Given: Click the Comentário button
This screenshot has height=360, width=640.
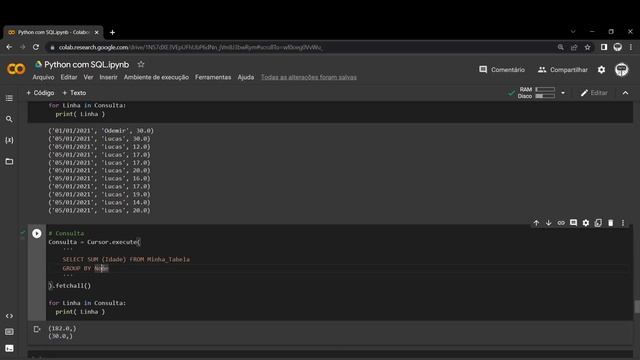Looking at the screenshot, I should 502,70.
